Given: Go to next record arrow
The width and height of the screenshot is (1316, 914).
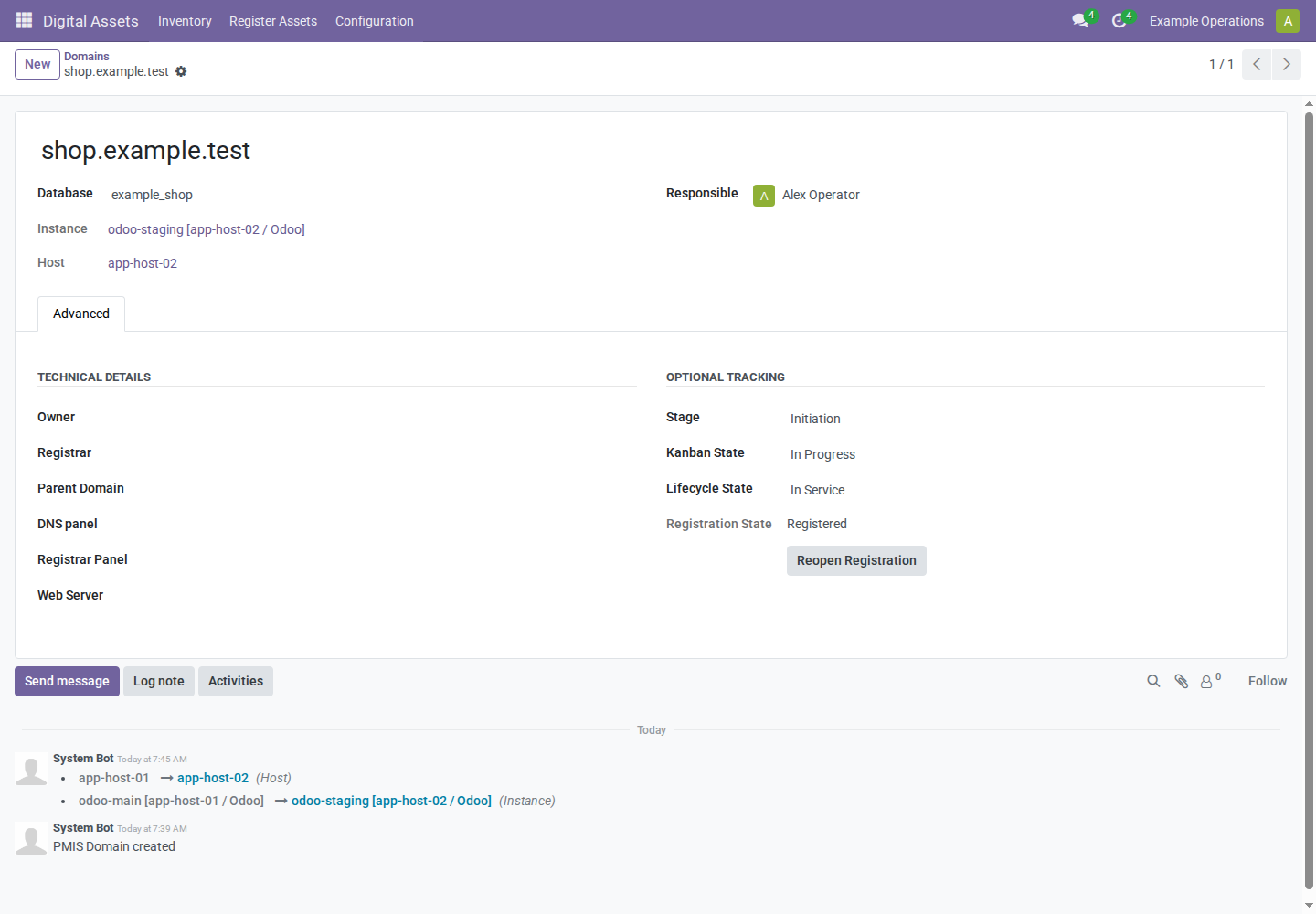Looking at the screenshot, I should [x=1286, y=64].
